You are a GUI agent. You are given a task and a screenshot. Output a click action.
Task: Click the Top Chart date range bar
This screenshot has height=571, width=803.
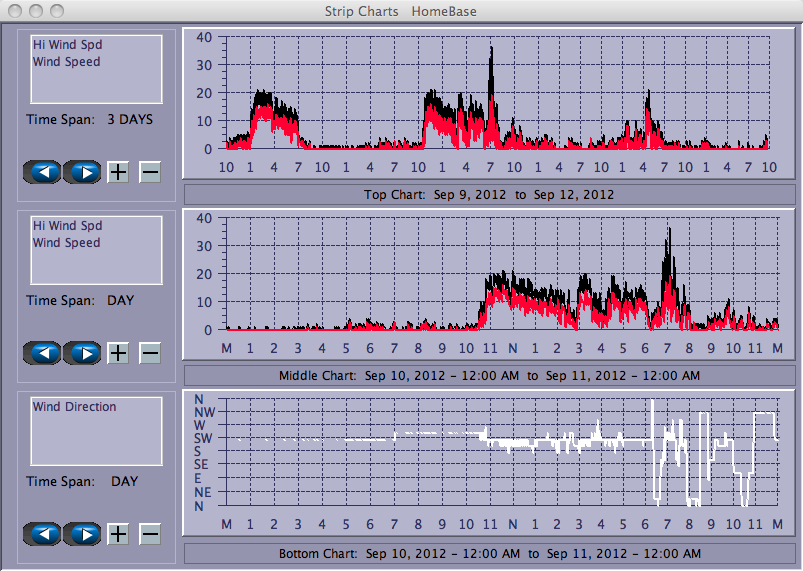click(x=489, y=194)
